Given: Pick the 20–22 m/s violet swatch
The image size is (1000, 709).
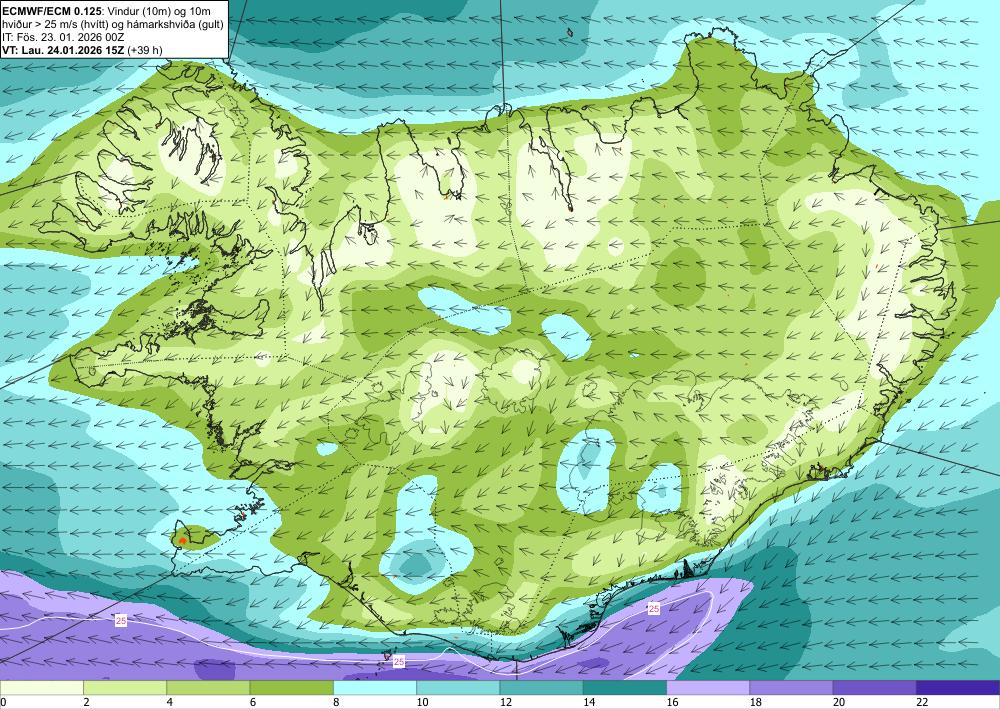Looking at the screenshot, I should coord(875,687).
